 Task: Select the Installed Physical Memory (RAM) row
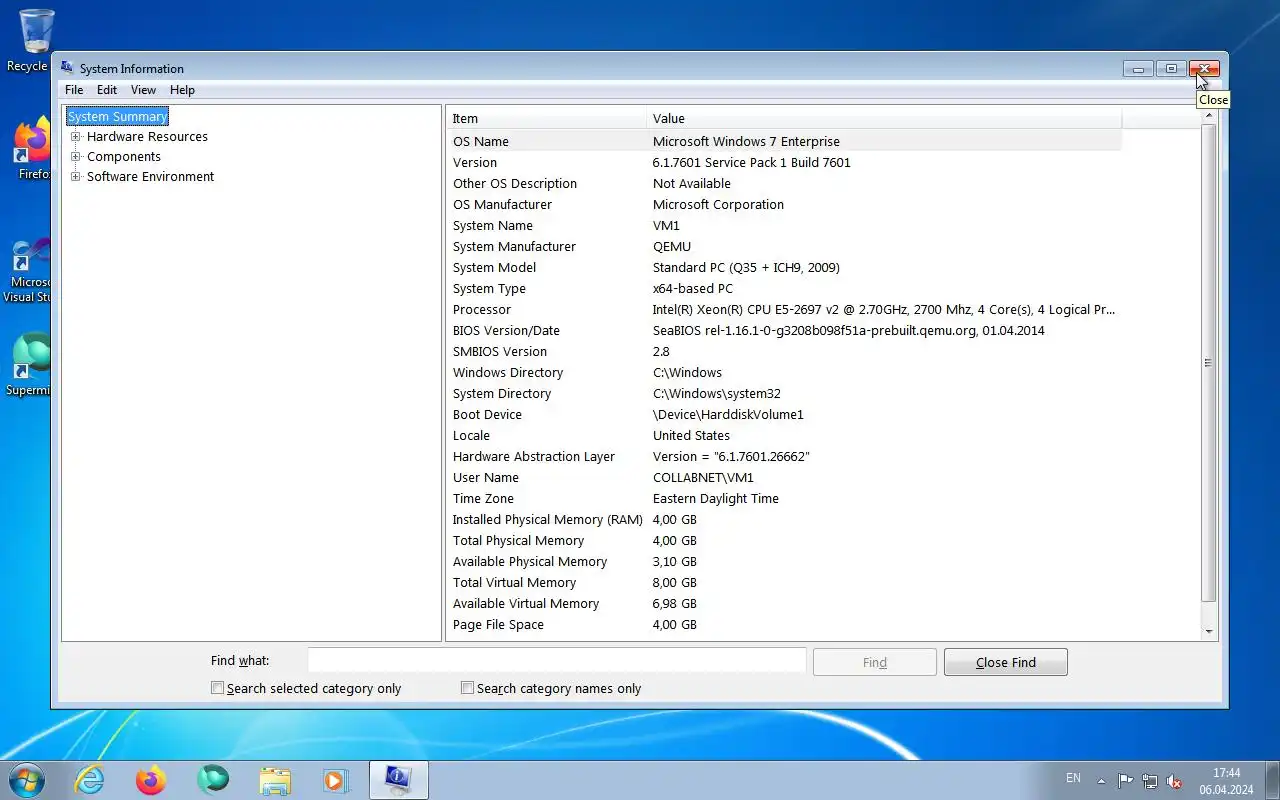point(784,520)
